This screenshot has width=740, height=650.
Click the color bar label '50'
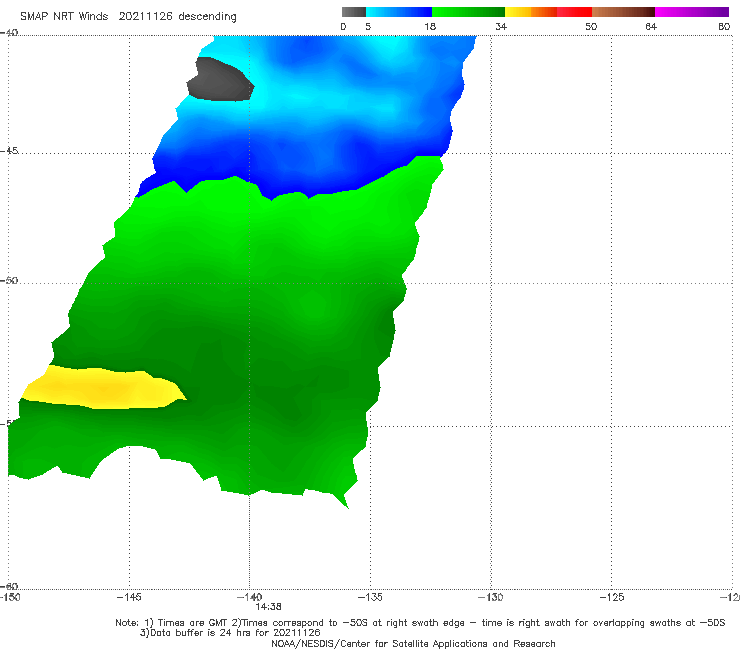click(x=591, y=26)
